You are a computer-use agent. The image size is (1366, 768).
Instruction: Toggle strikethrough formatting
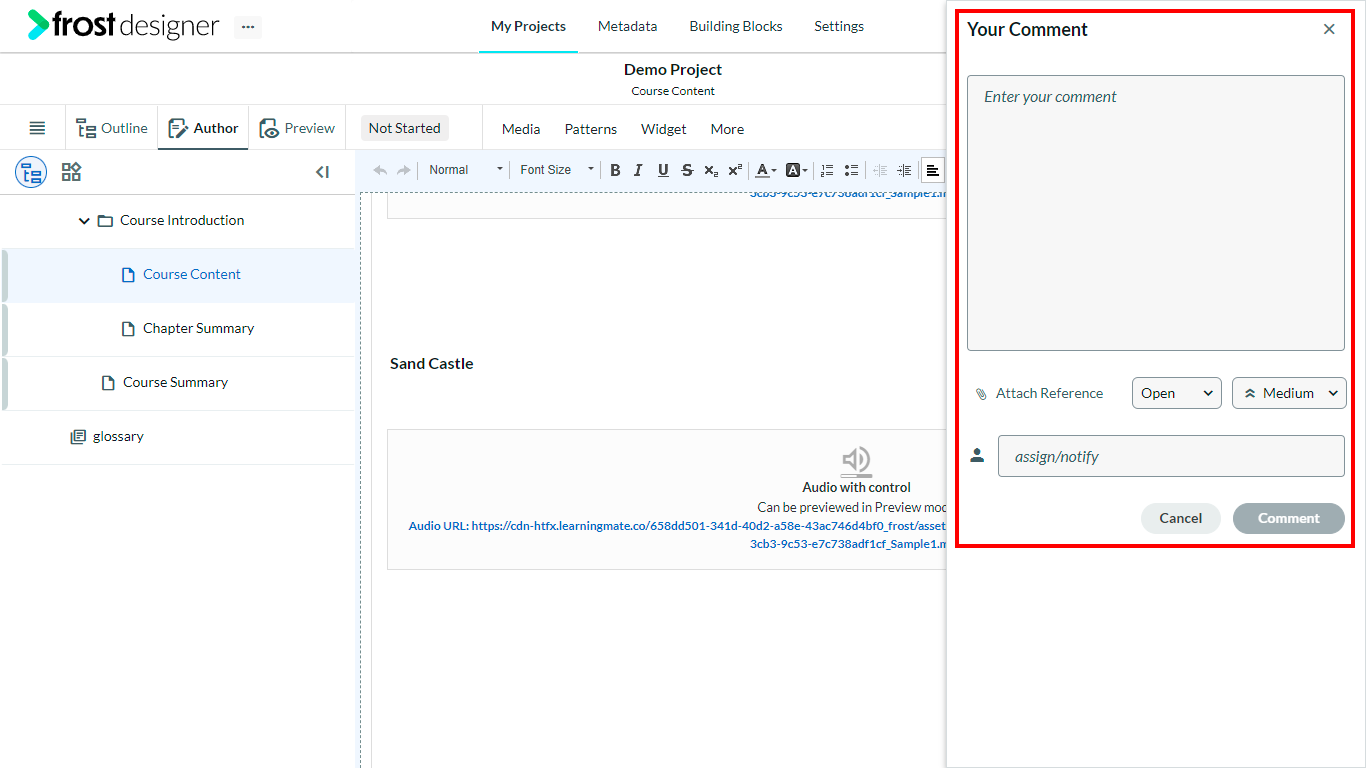tap(687, 170)
